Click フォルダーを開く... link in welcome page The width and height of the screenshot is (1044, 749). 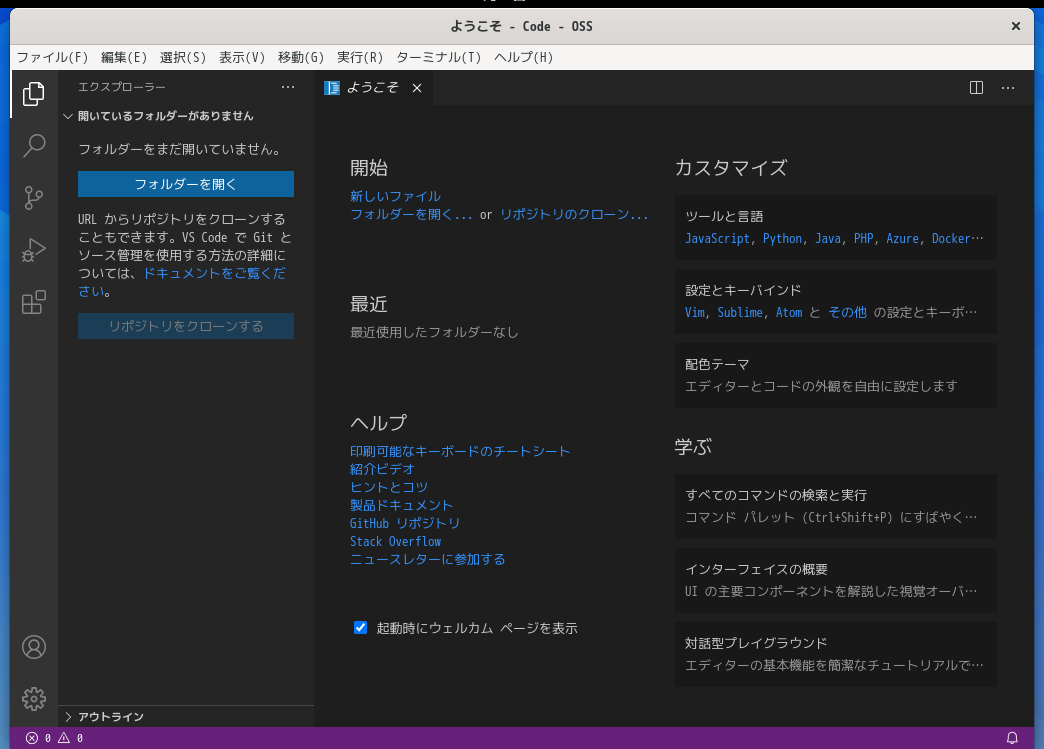[411, 214]
